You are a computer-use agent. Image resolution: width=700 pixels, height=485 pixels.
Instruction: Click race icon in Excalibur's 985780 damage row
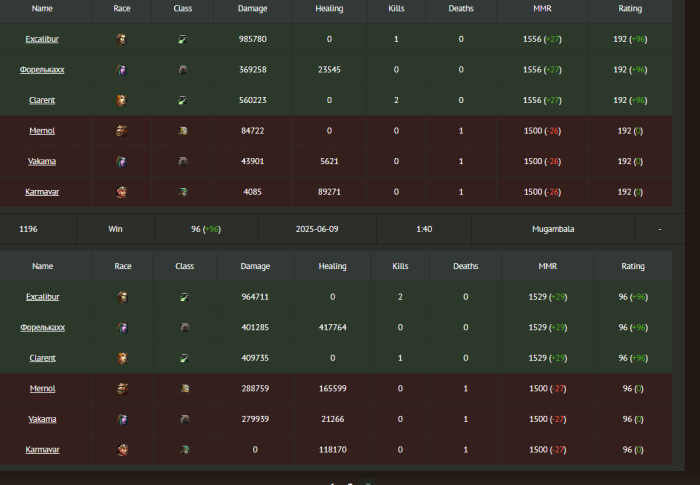coord(122,40)
